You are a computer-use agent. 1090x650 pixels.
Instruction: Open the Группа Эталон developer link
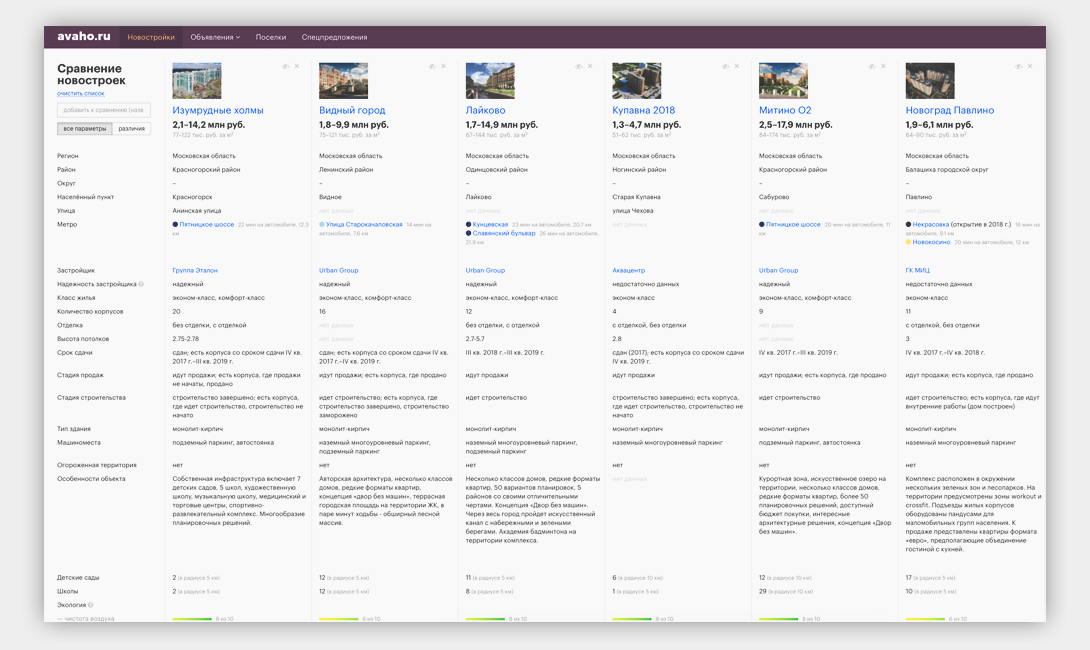pyautogui.click(x=195, y=270)
